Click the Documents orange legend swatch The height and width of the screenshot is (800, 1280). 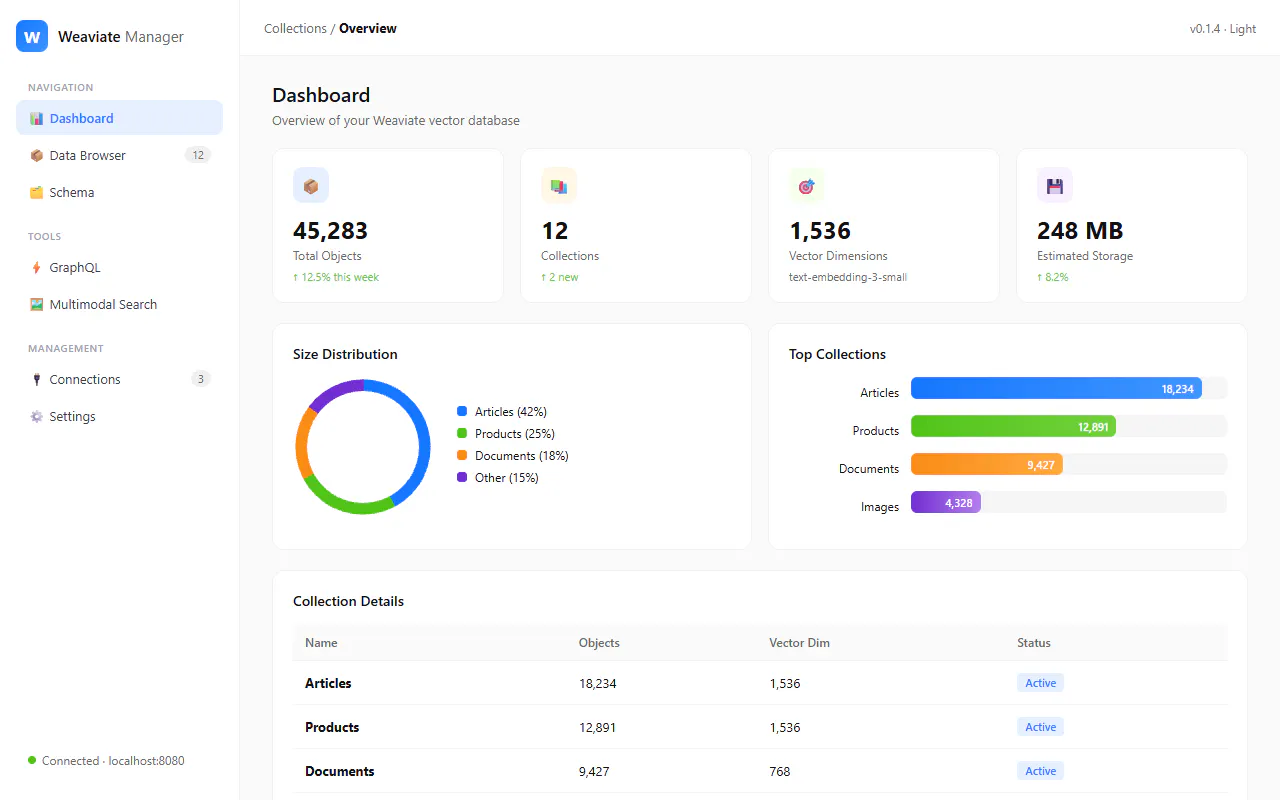[x=462, y=455]
